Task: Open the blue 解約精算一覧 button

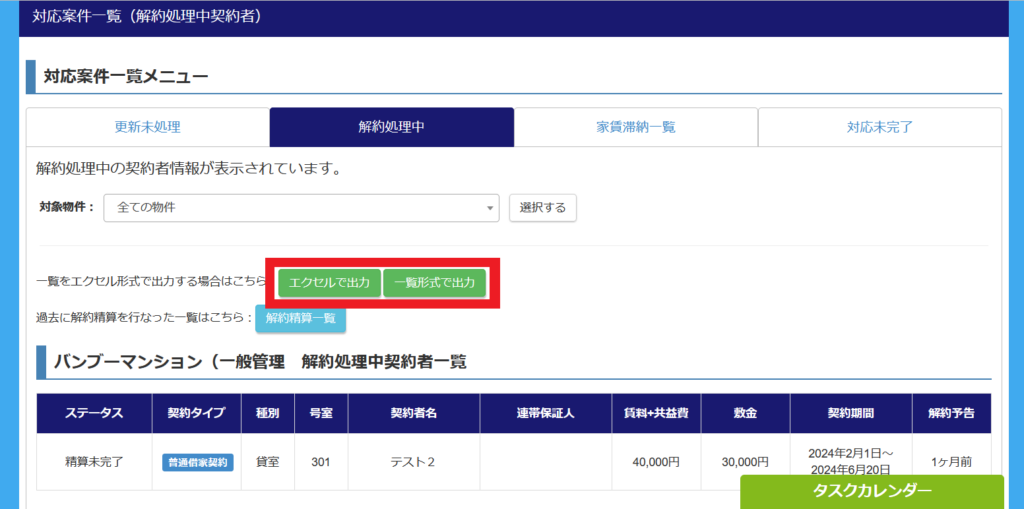Action: 300,318
